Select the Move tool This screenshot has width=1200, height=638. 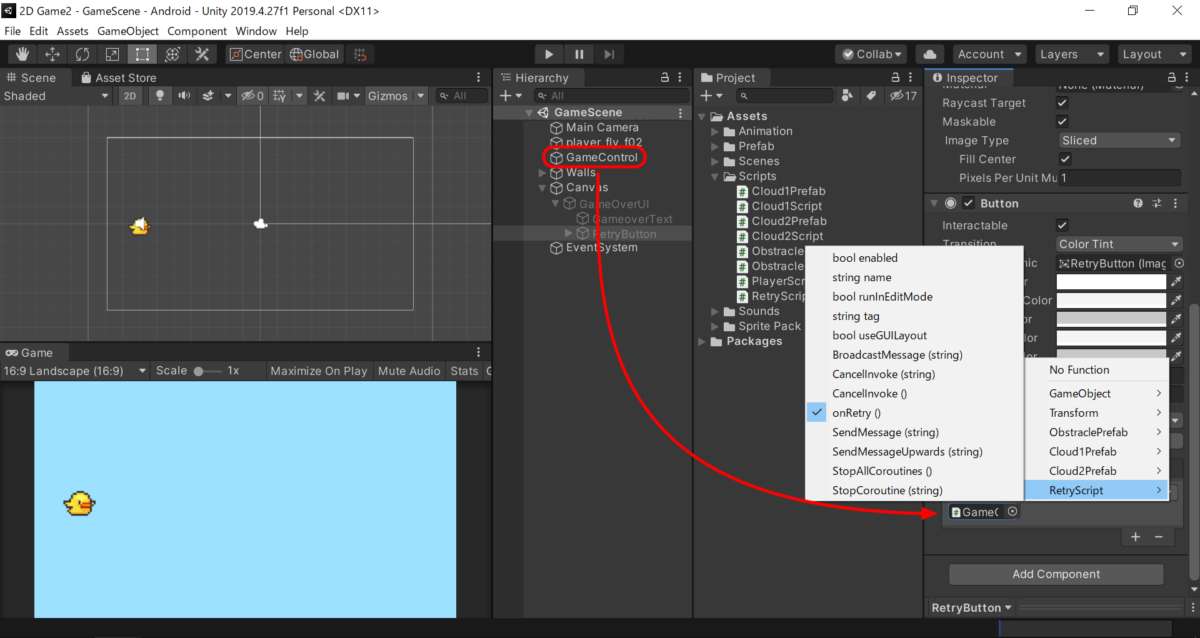52,54
